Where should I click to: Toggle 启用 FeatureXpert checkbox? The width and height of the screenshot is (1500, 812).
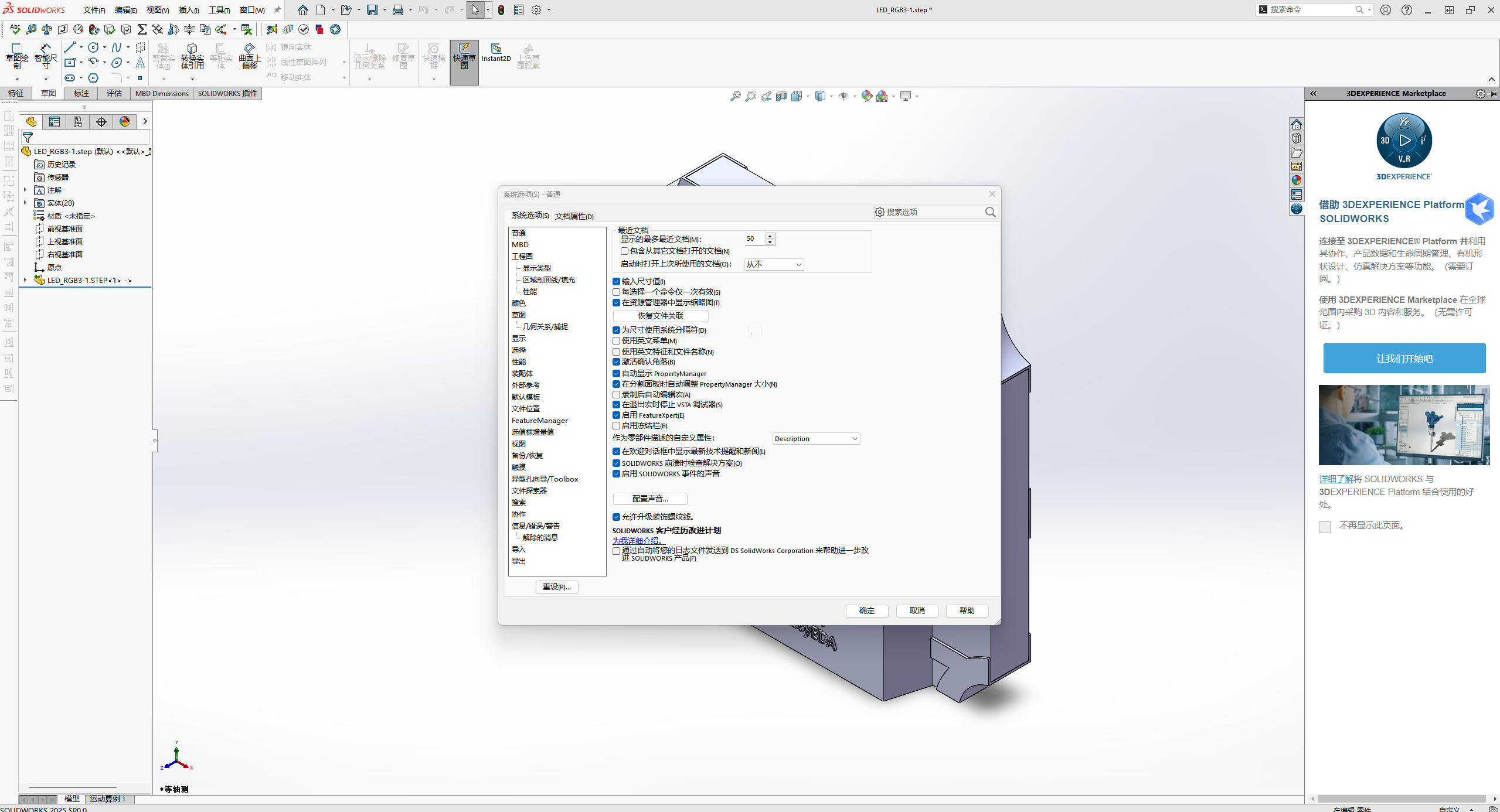617,415
